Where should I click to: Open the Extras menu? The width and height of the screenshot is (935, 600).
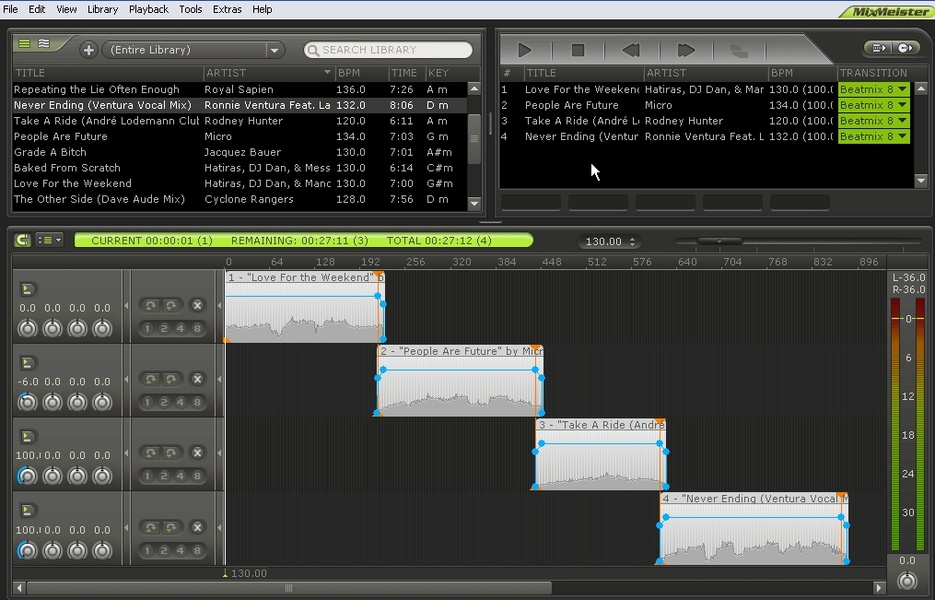coord(227,9)
